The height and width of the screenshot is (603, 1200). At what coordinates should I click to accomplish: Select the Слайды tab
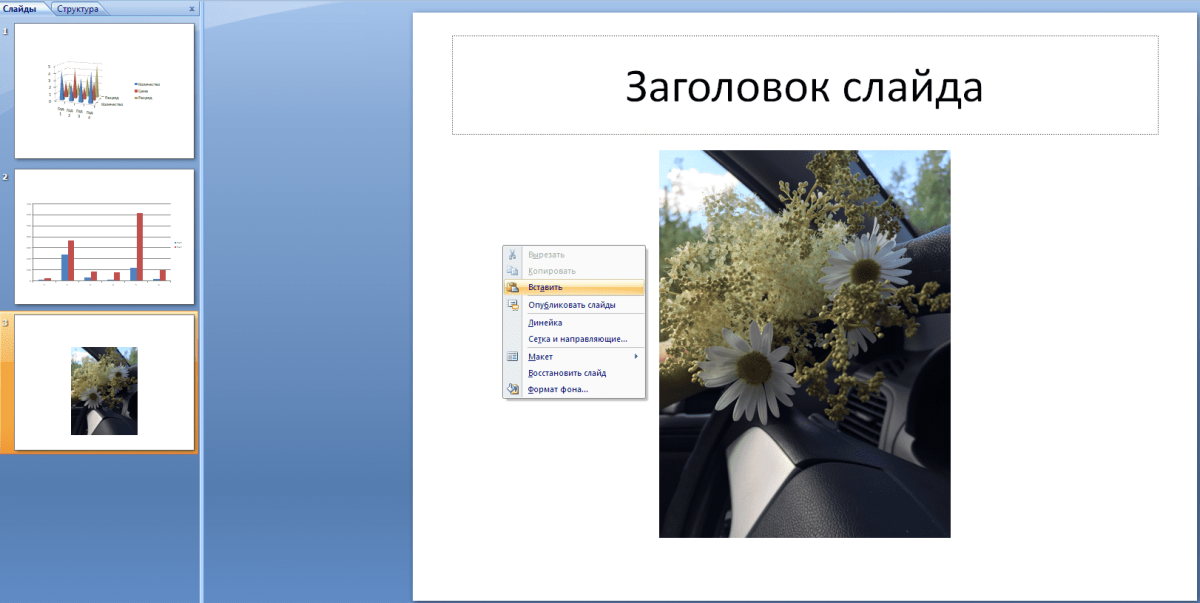(22, 8)
